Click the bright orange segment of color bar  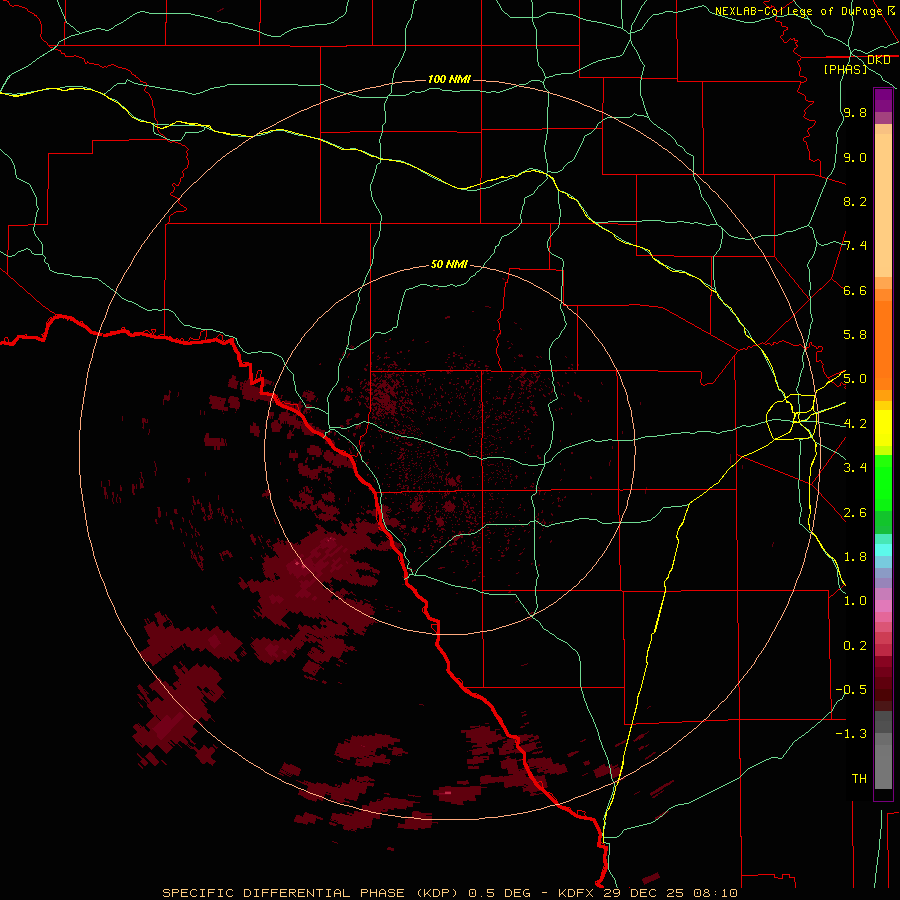[883, 345]
